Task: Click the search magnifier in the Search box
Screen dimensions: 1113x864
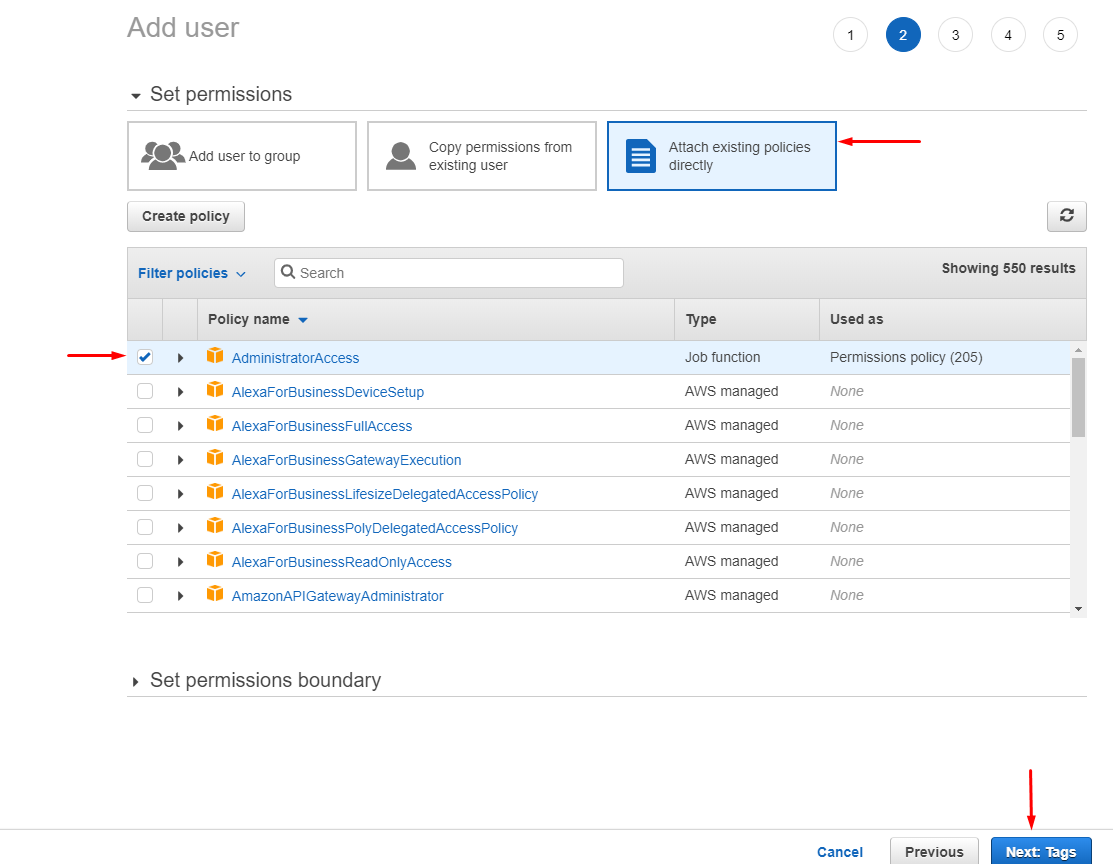Action: point(289,272)
